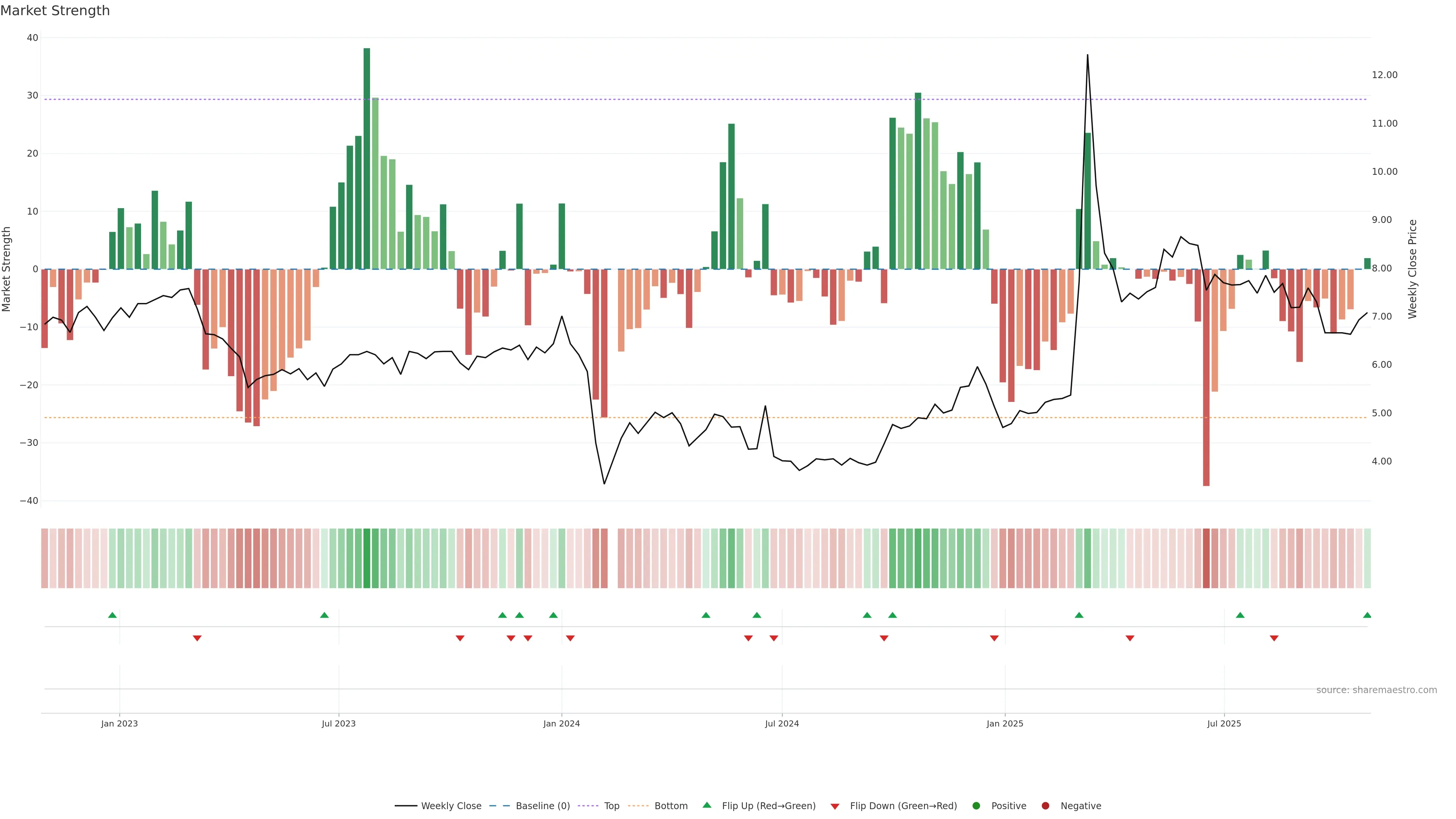This screenshot has height=819, width=1456.
Task: Click the source: sharemaestro.com text
Action: point(1376,690)
